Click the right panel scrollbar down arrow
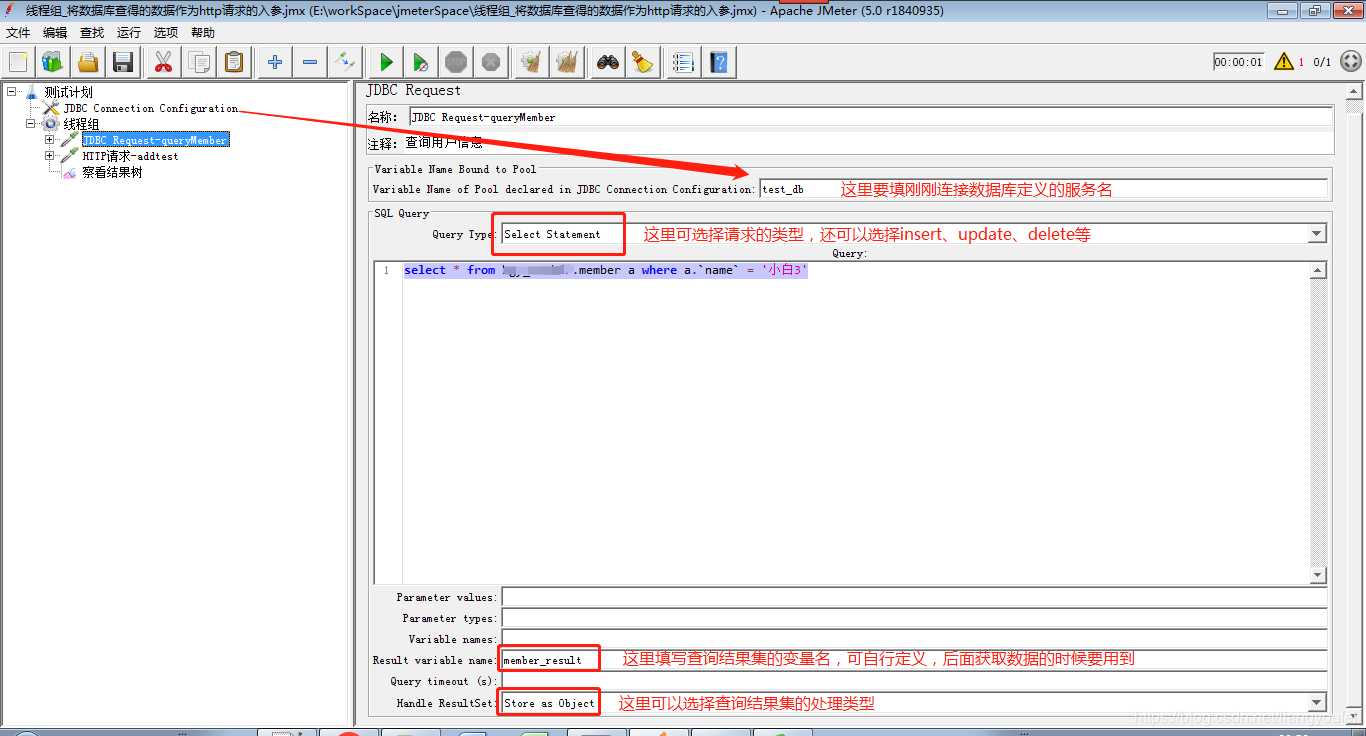The image size is (1366, 736). point(1354,716)
